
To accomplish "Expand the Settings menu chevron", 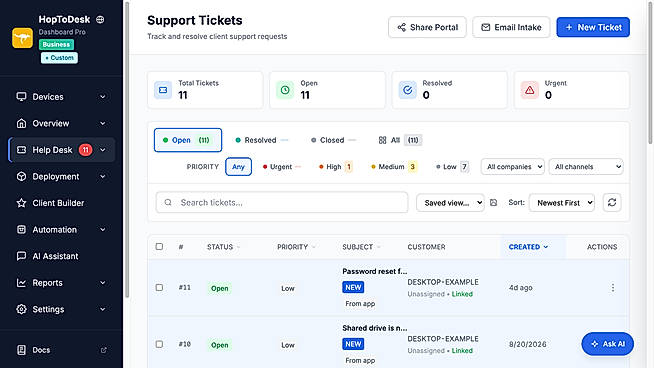I will pos(103,309).
